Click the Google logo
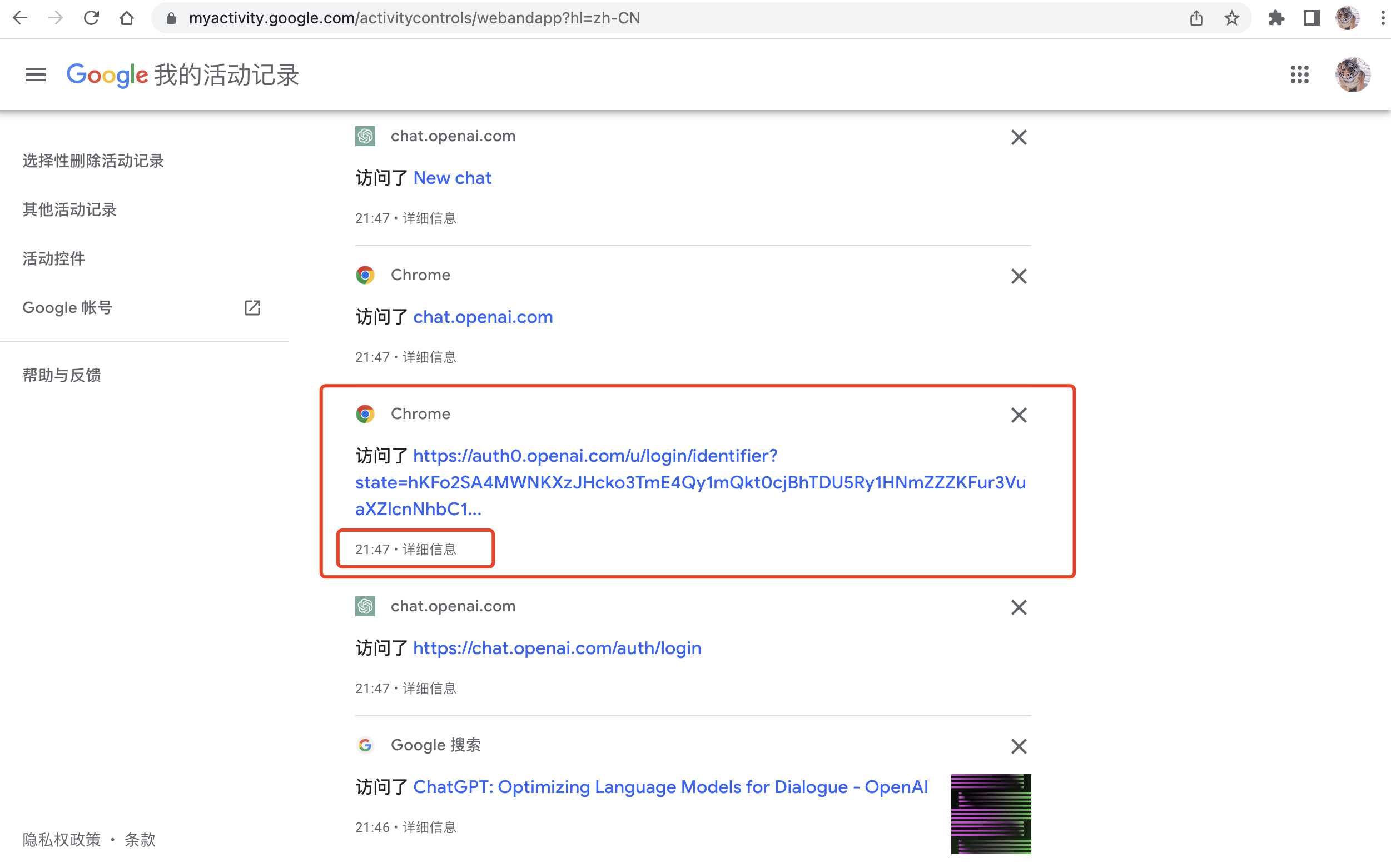 click(107, 75)
